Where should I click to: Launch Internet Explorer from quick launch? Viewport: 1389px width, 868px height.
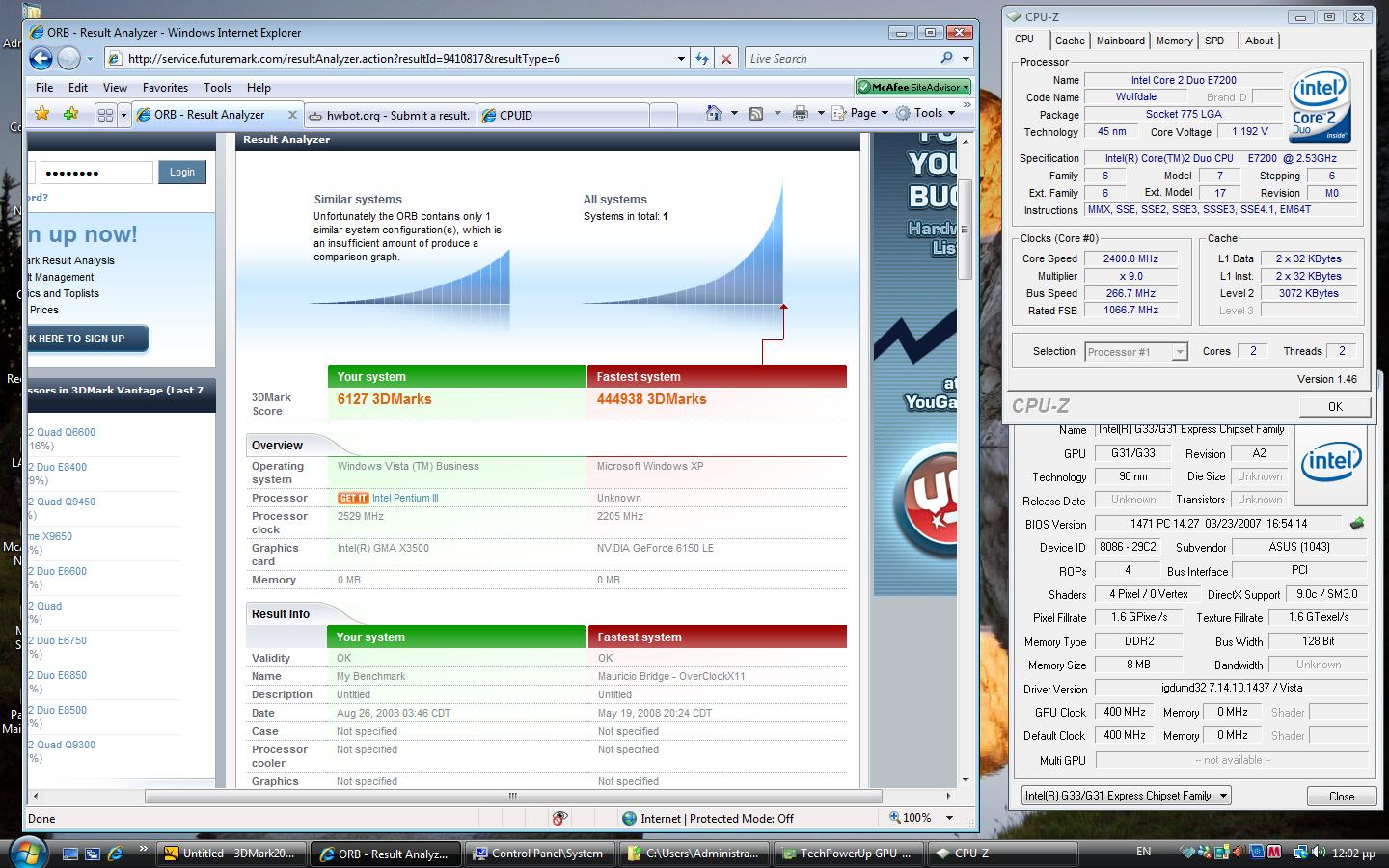(115, 854)
